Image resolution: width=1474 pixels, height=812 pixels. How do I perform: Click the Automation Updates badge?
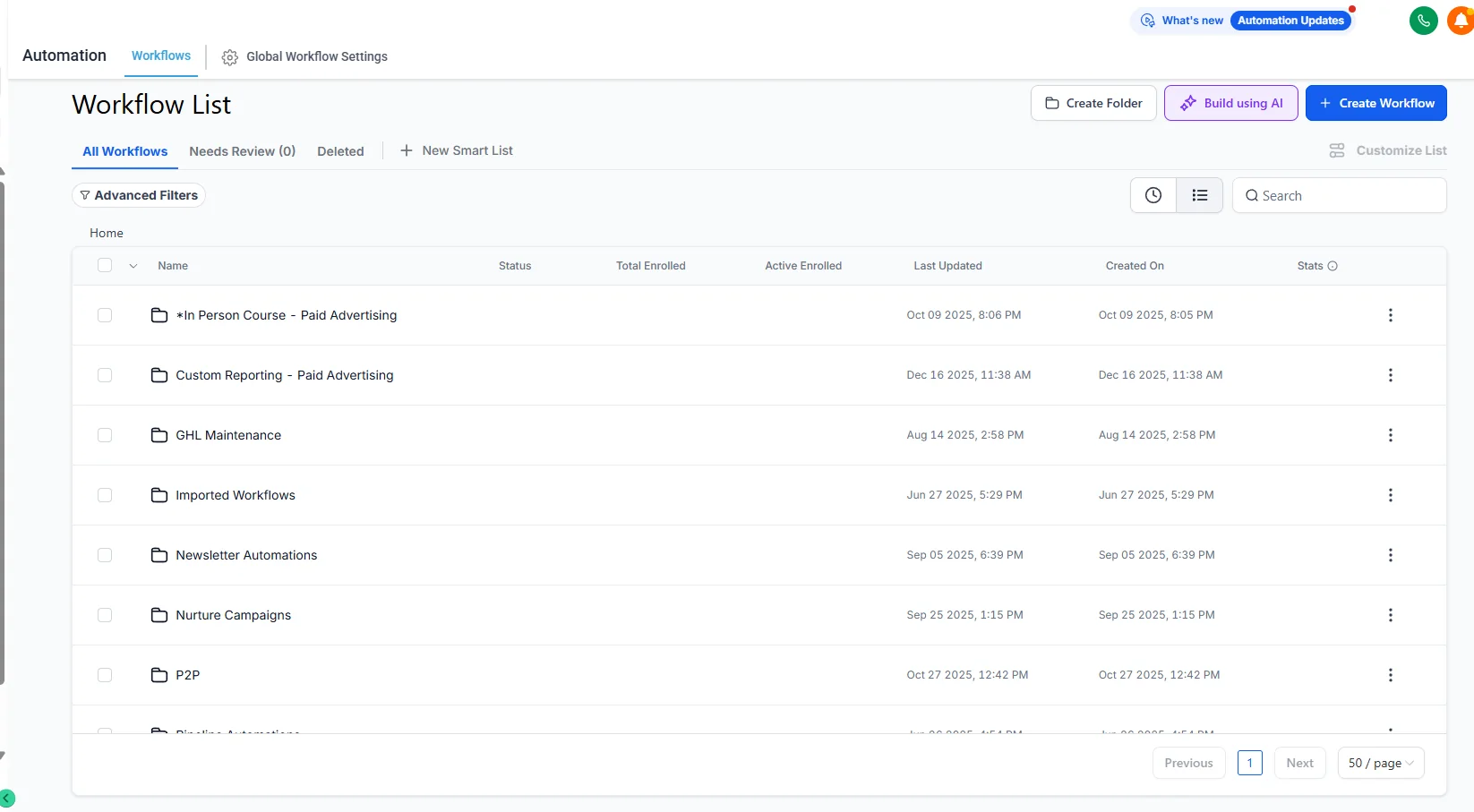point(1290,21)
